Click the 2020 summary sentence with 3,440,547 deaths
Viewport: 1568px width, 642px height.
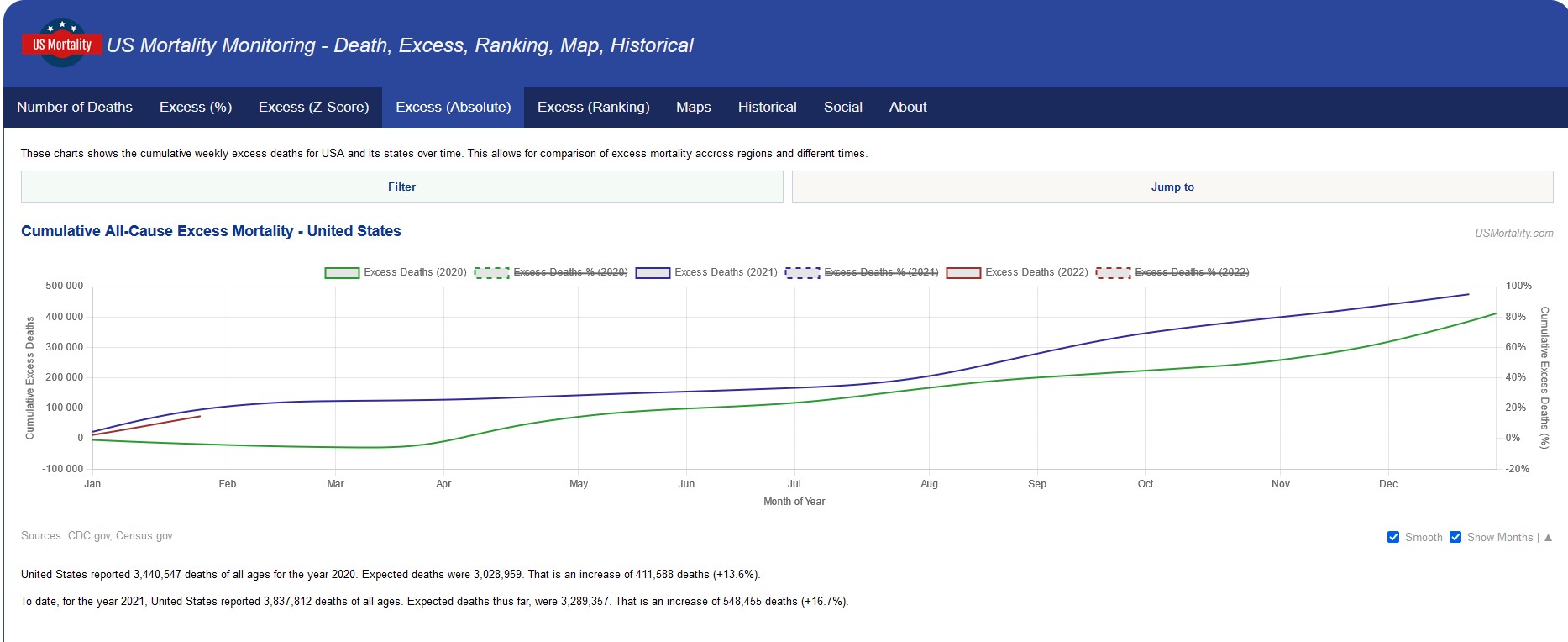click(391, 575)
